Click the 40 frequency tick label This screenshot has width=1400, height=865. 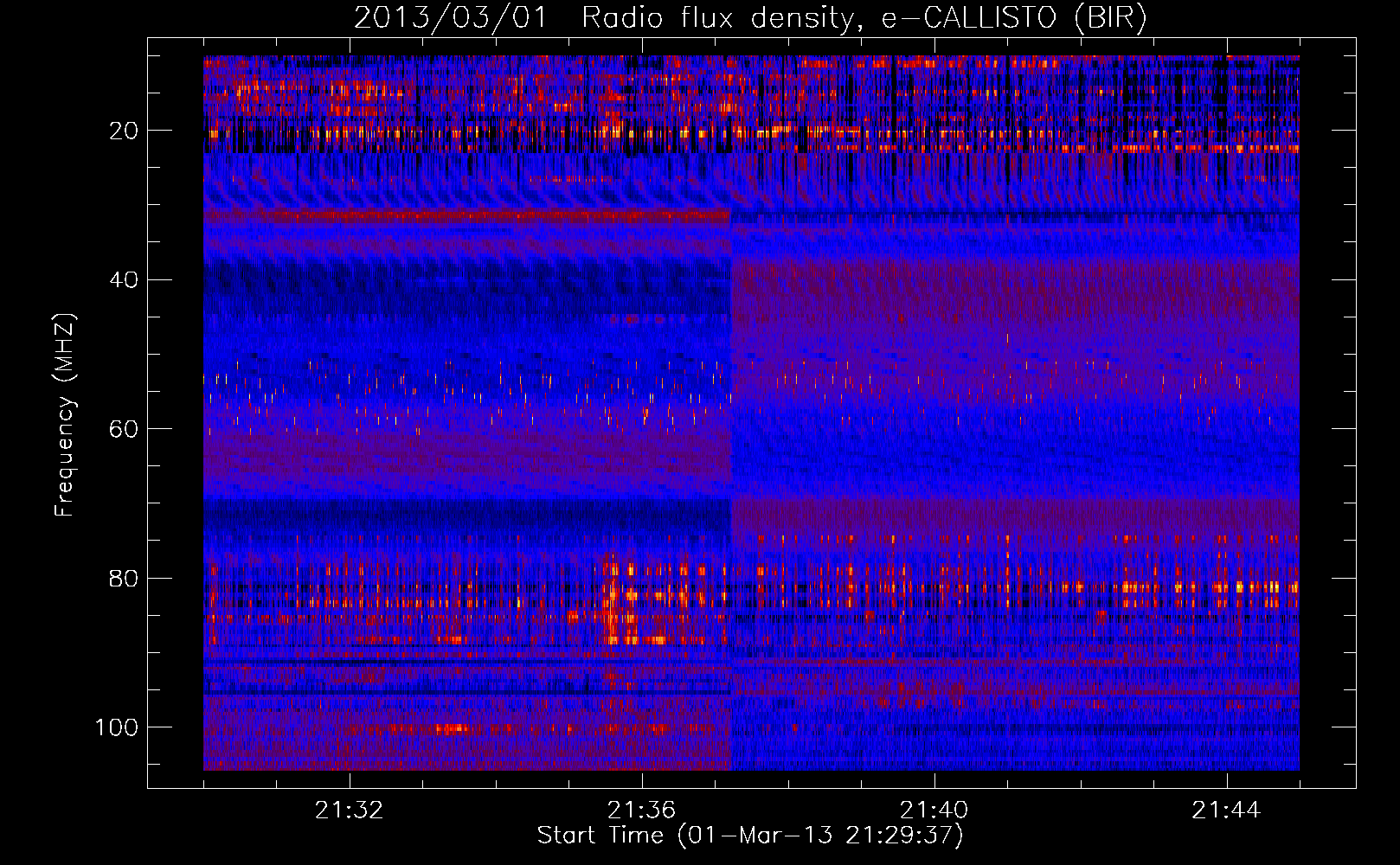[x=125, y=280]
